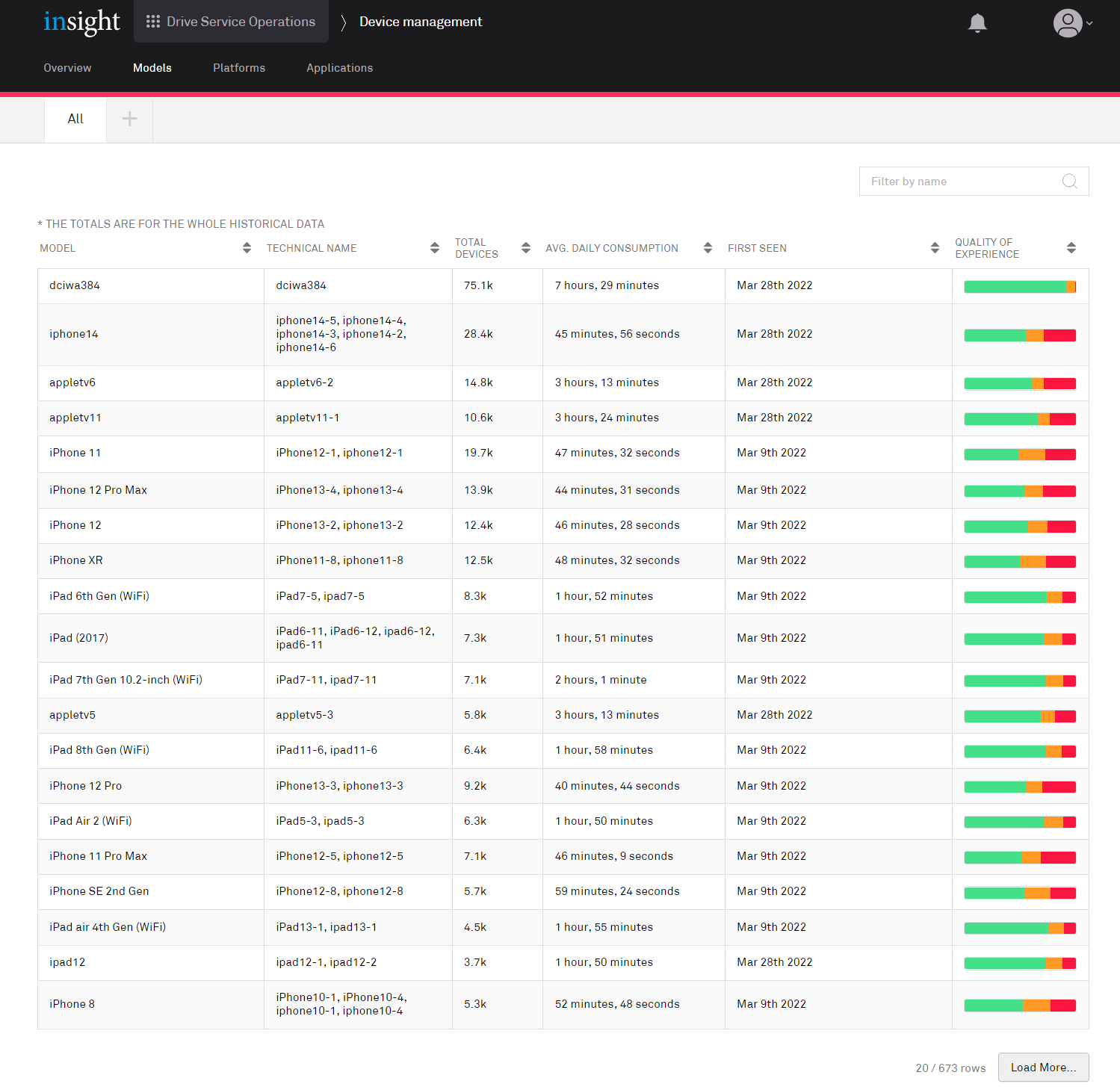Add a new tab with plus icon
1120x1087 pixels.
pyautogui.click(x=129, y=119)
